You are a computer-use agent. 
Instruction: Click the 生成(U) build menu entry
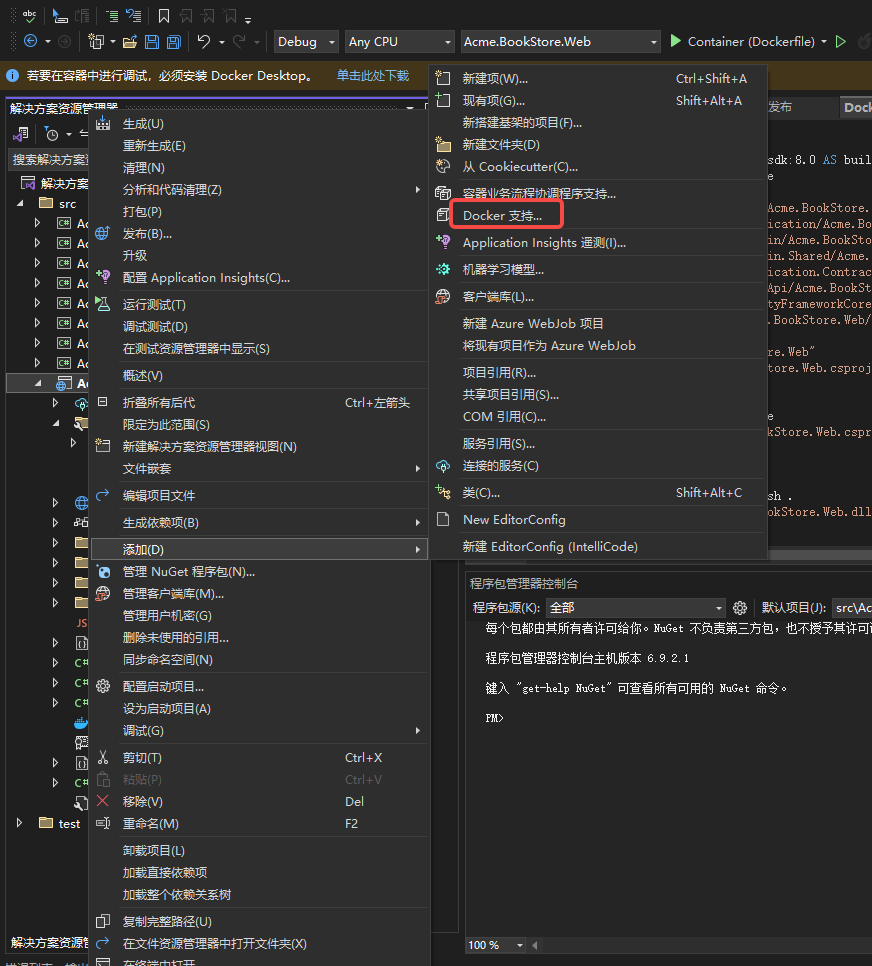259,124
